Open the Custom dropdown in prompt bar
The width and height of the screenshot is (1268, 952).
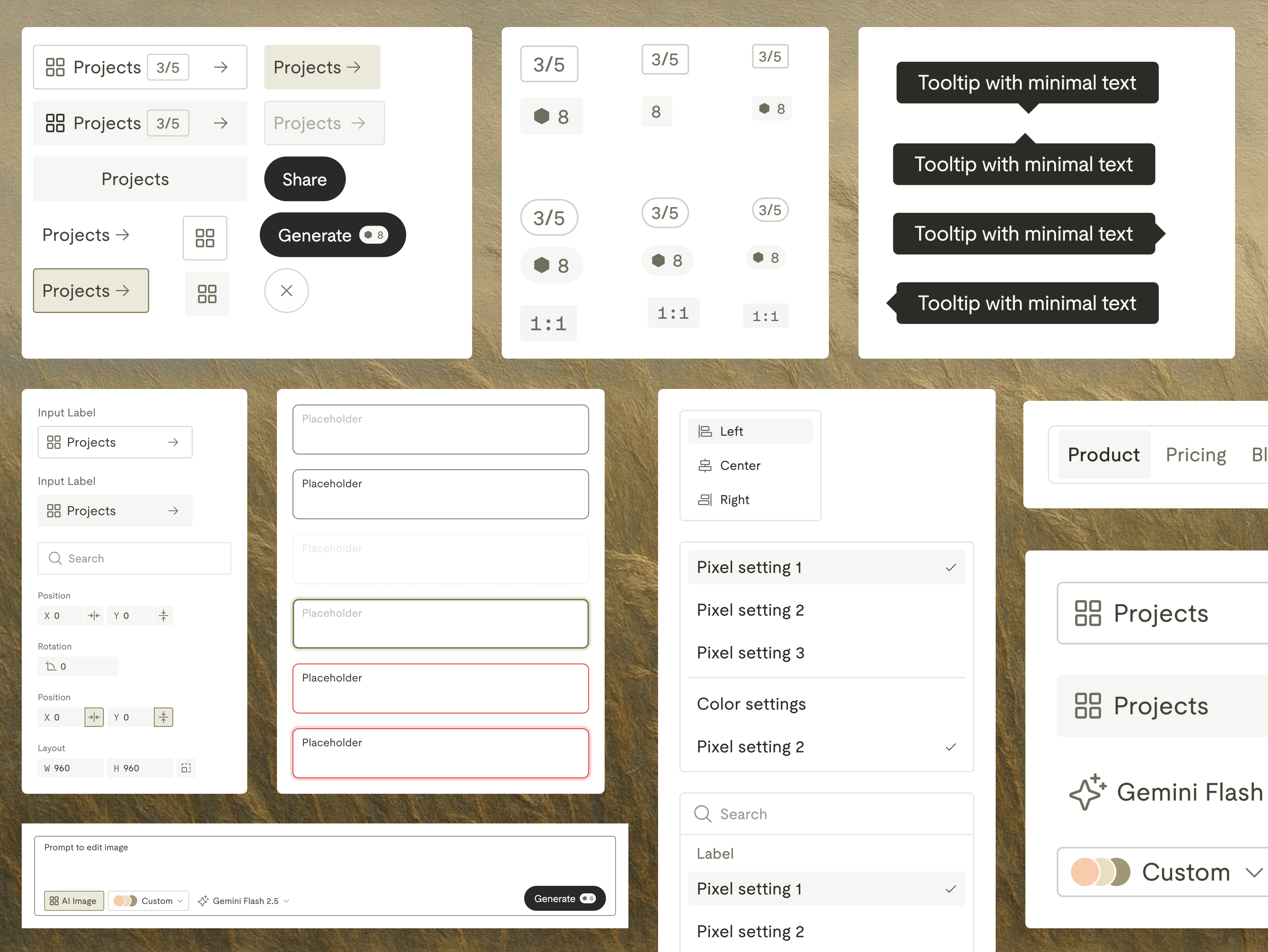coord(148,900)
